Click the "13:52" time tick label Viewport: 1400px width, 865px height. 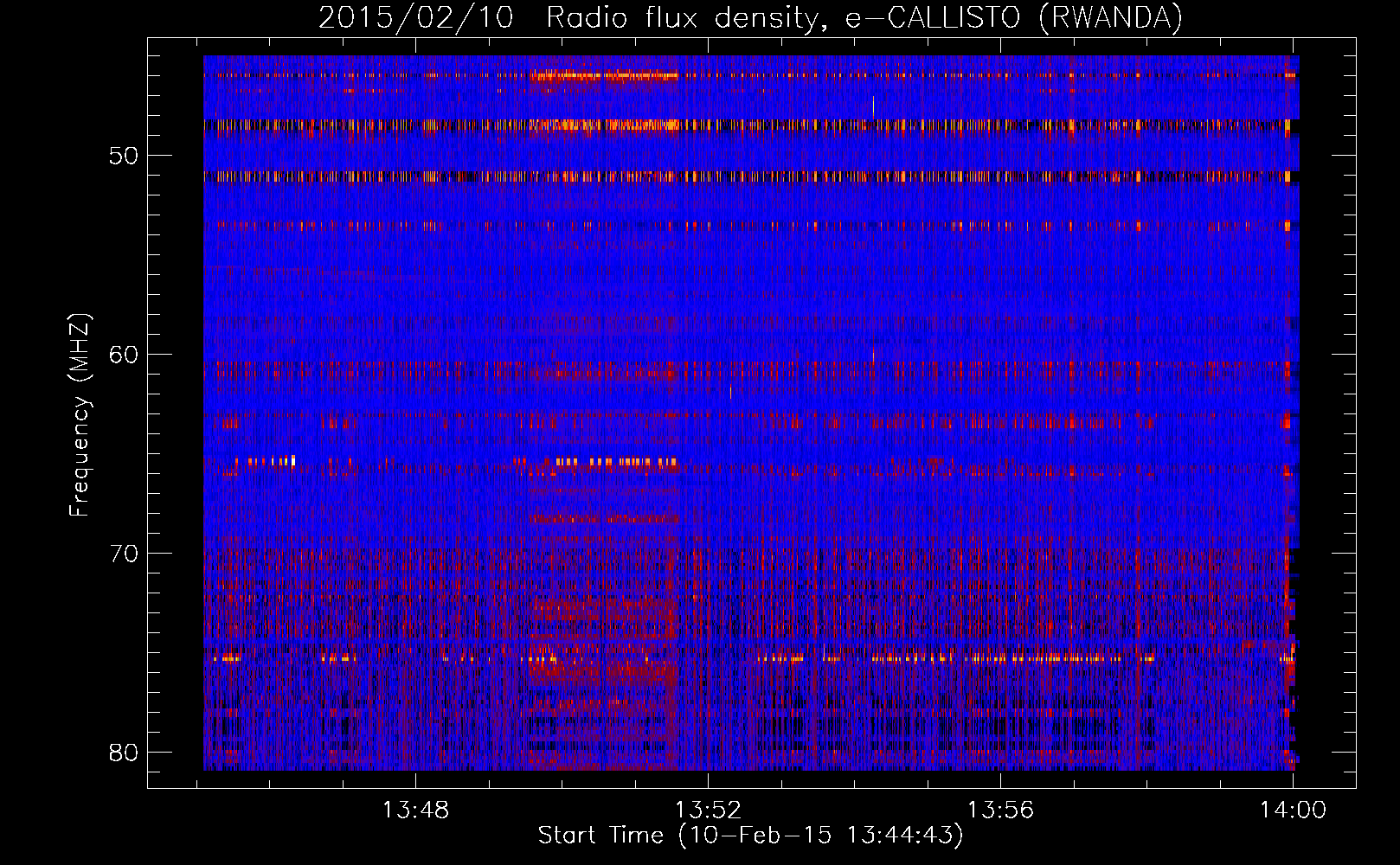coord(709,811)
